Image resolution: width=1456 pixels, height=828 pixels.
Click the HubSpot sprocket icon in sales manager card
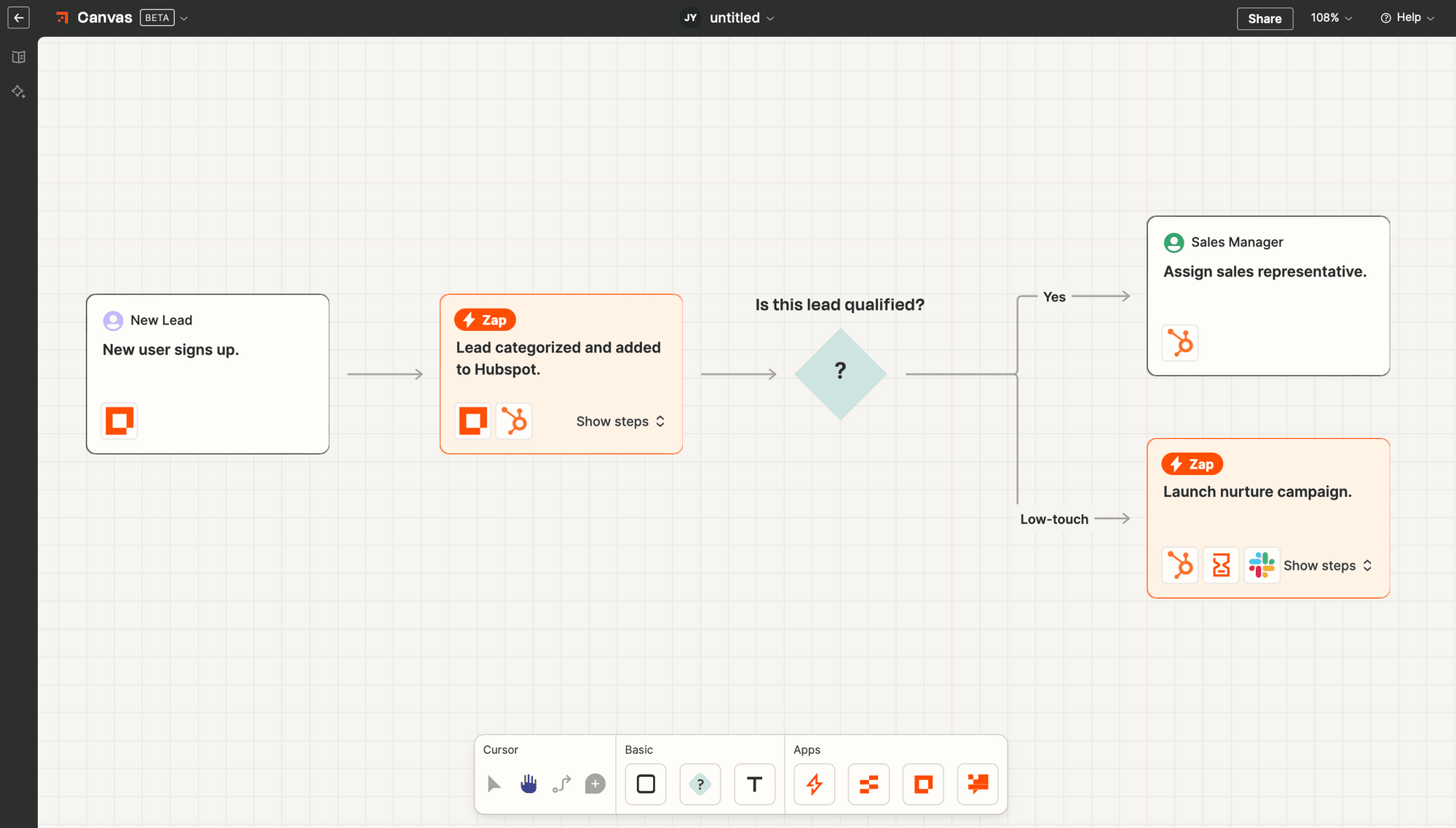[1180, 344]
